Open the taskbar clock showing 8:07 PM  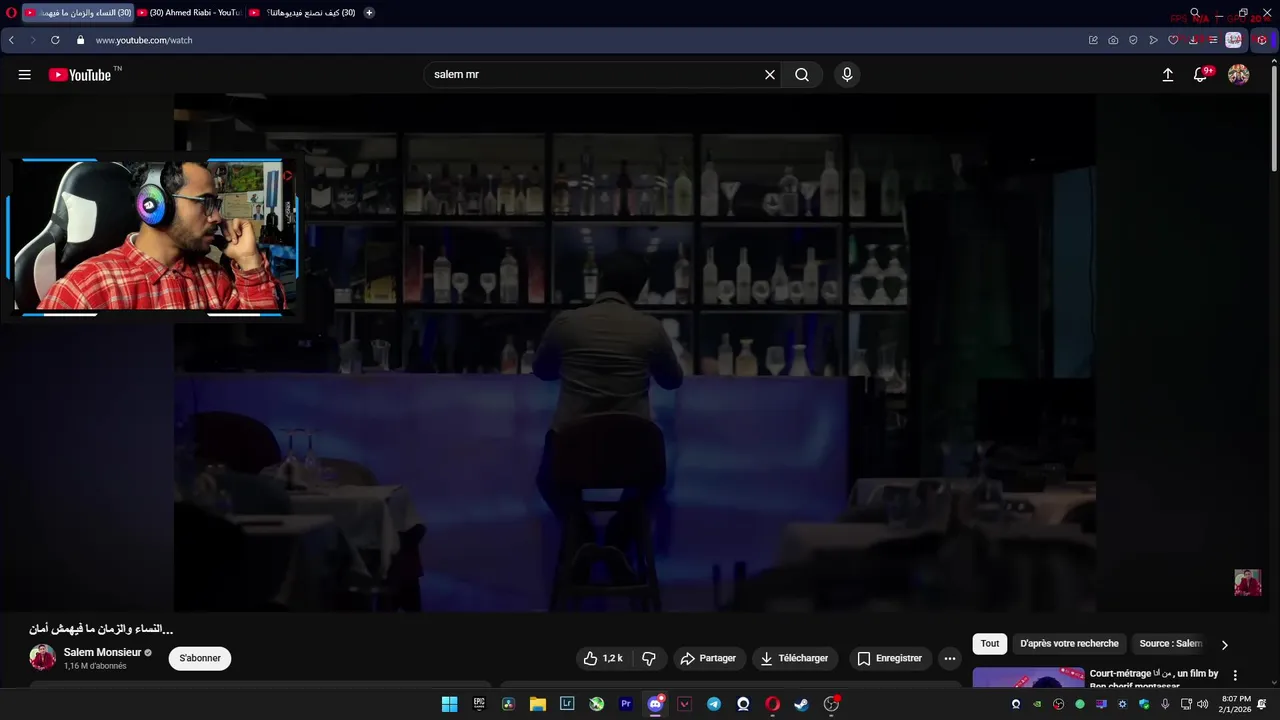(1237, 704)
